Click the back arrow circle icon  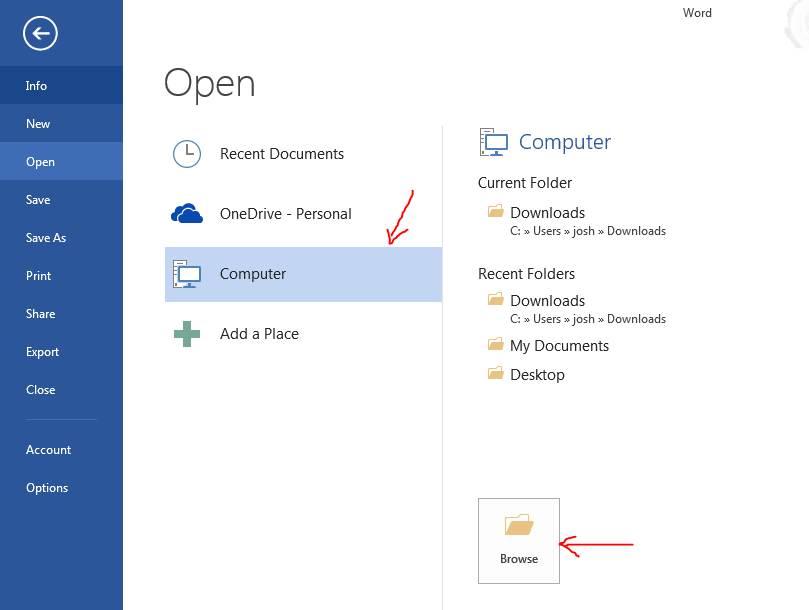[40, 34]
